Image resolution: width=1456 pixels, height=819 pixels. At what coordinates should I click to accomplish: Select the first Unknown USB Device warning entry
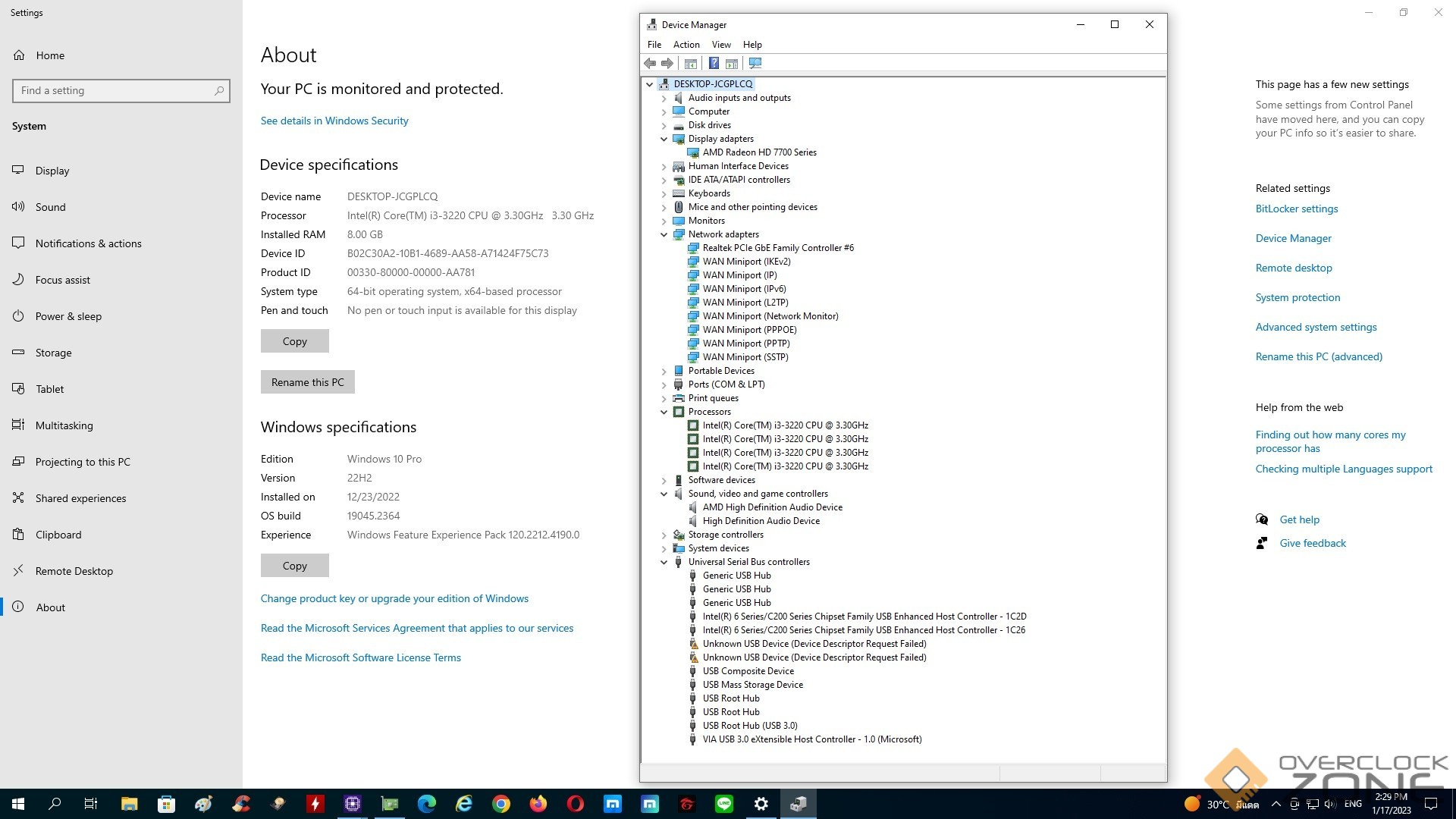coord(814,644)
